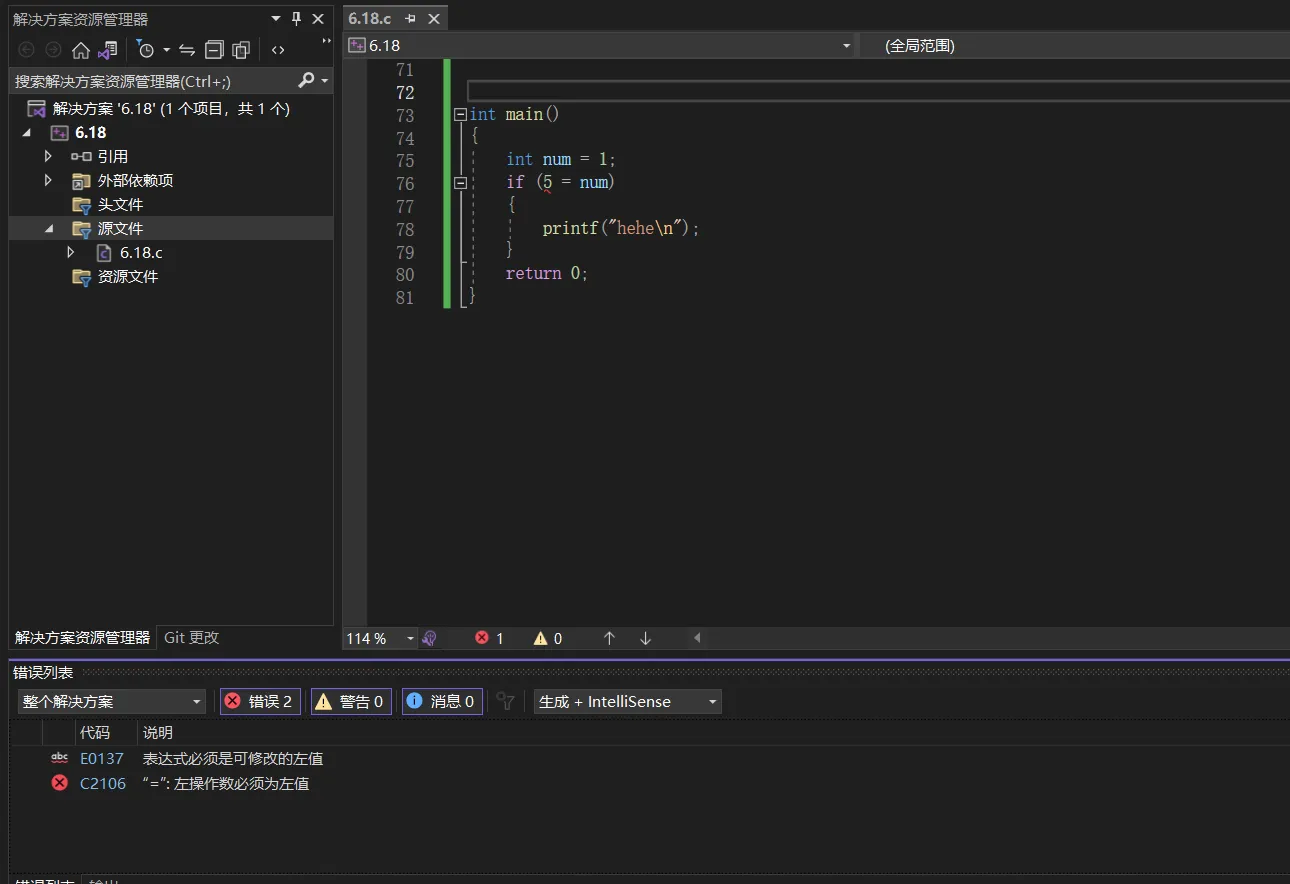Image resolution: width=1290 pixels, height=884 pixels.
Task: Switch to the Git 更改 tab
Action: click(191, 638)
